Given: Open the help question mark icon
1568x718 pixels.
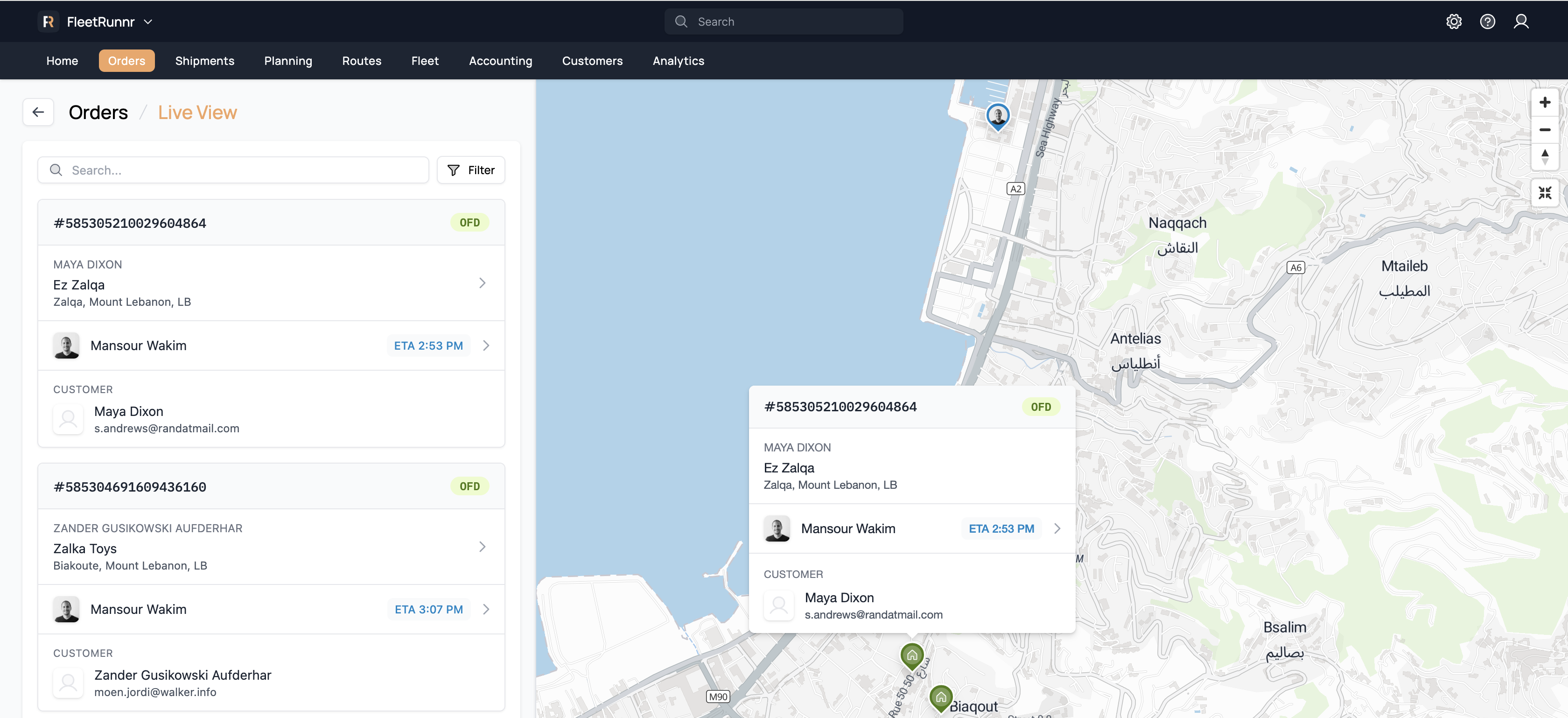Looking at the screenshot, I should [x=1487, y=22].
